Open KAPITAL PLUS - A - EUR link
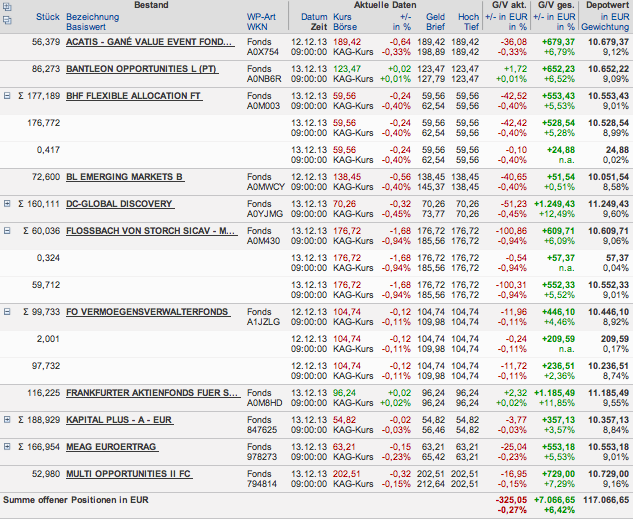633x519 pixels. click(119, 420)
